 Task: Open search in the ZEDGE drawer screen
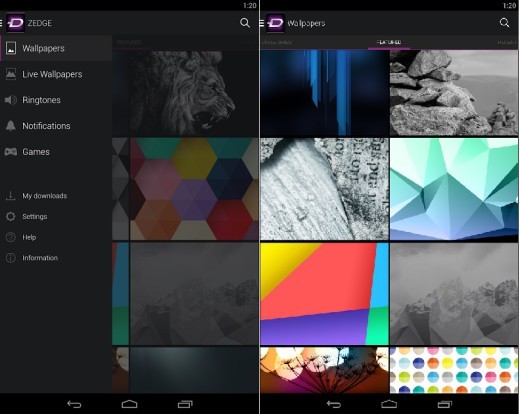click(245, 23)
